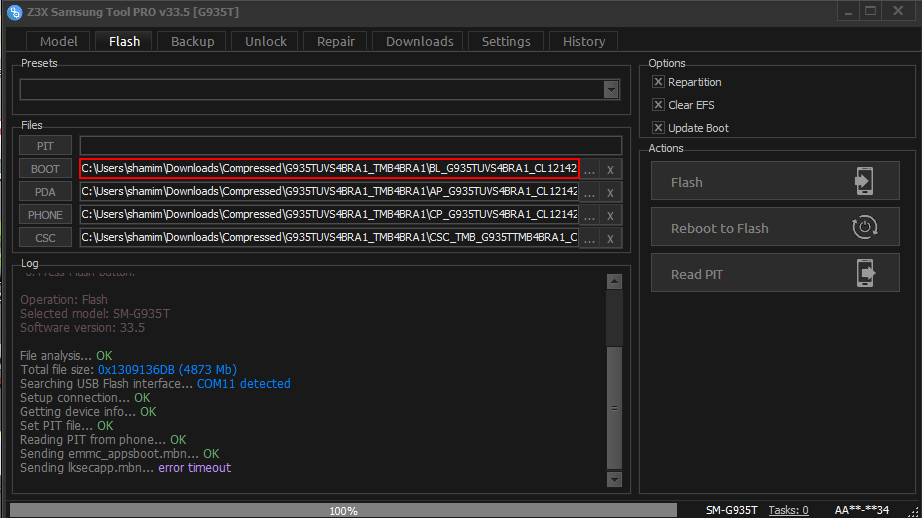Click 'Reading PIT from phone... OK' log line
This screenshot has height=518, width=922.
[103, 440]
